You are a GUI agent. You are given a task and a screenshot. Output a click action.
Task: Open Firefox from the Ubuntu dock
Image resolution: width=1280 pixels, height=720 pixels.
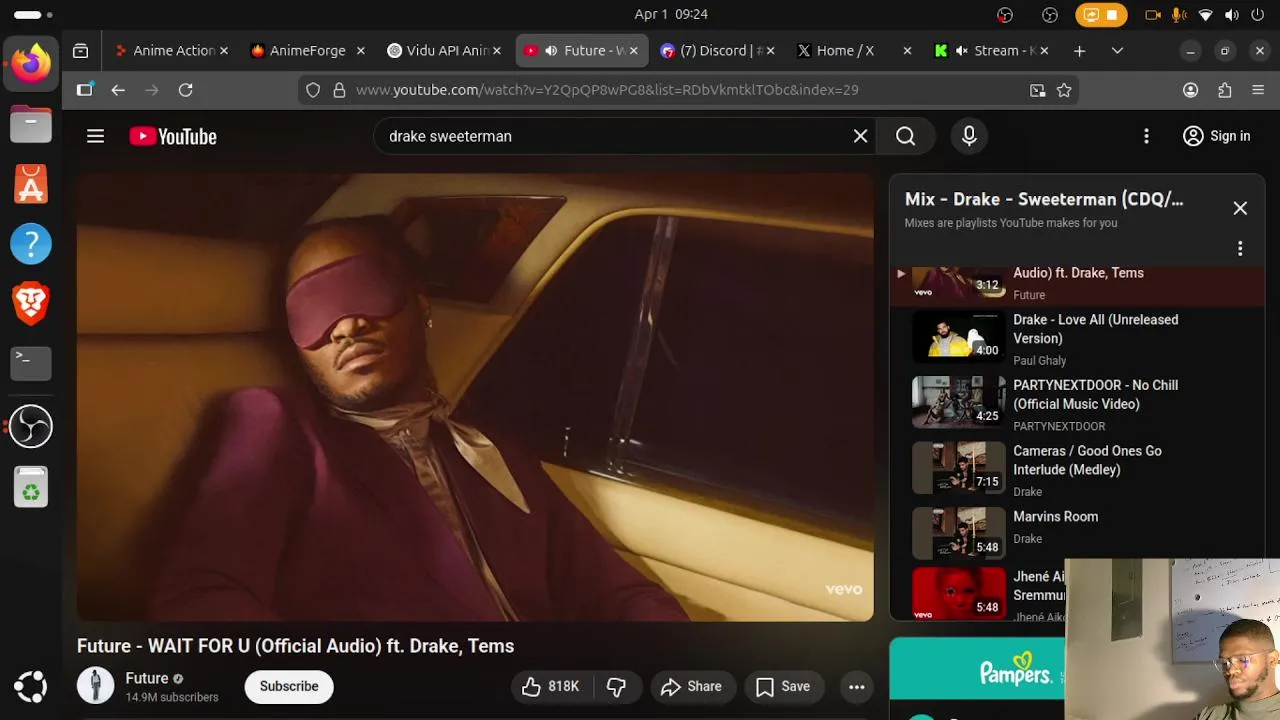31,65
